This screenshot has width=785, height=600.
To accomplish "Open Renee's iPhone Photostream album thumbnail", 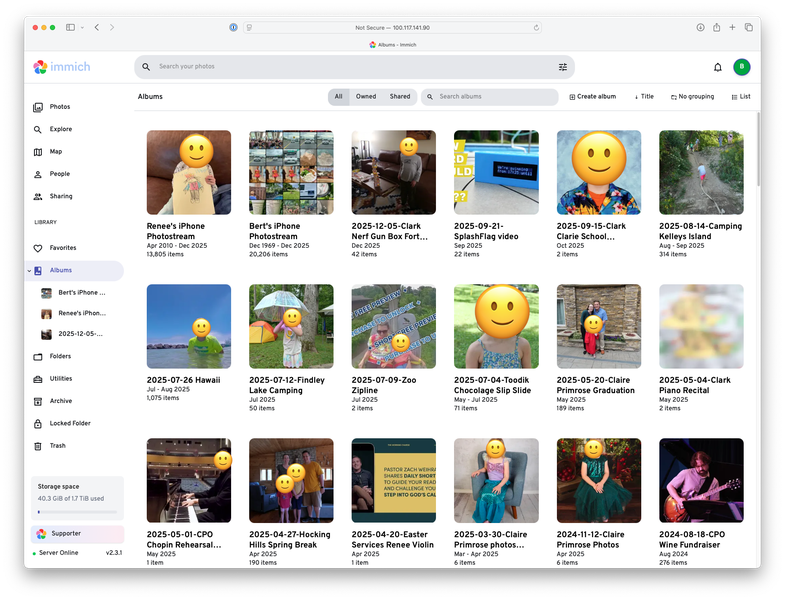I will (x=189, y=172).
